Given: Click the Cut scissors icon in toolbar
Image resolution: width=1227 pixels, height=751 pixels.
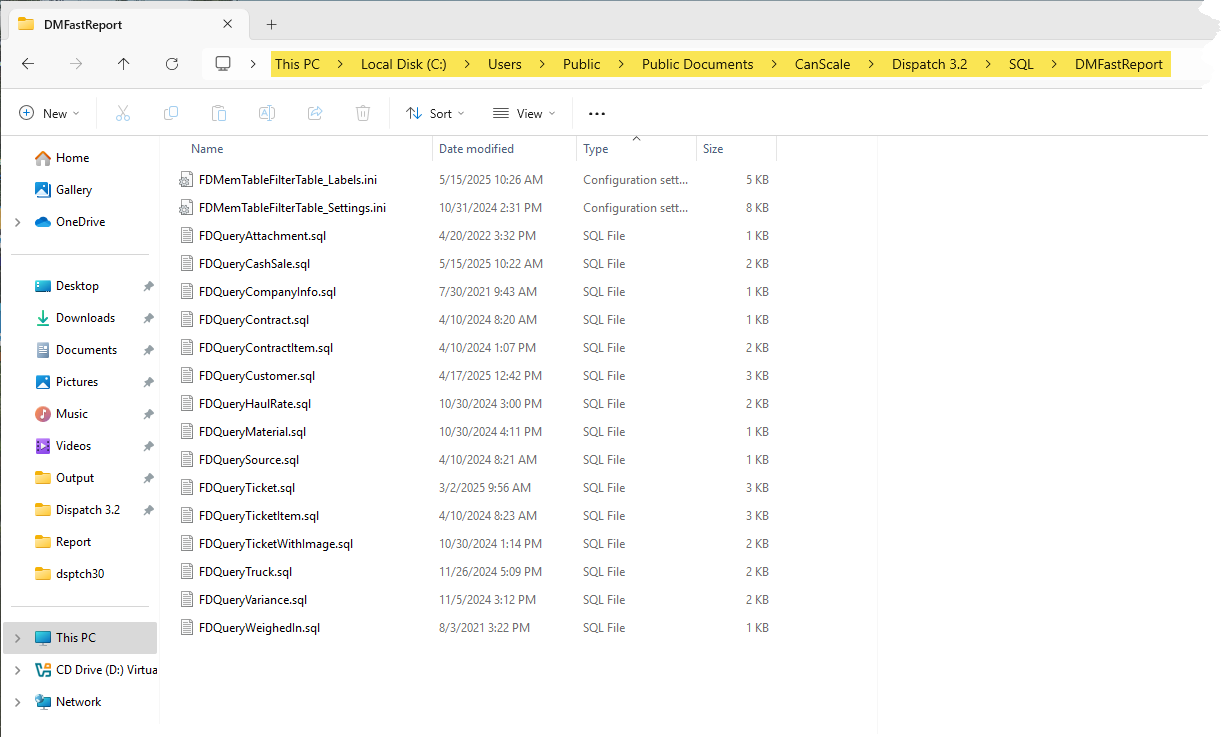Looking at the screenshot, I should pyautogui.click(x=123, y=114).
